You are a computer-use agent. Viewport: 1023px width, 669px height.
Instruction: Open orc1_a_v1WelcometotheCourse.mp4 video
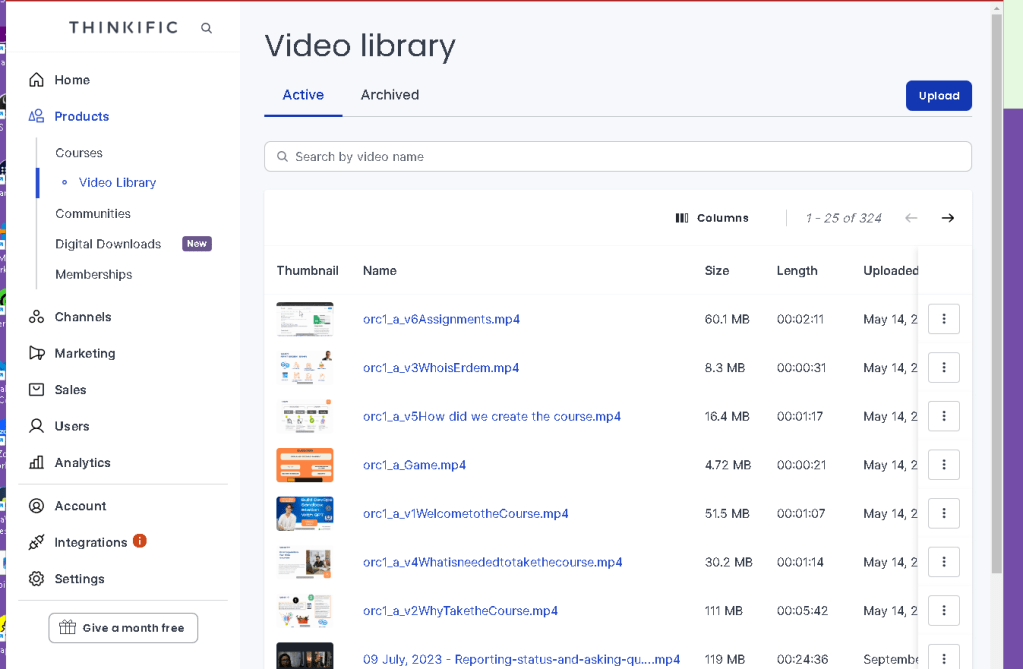[x=465, y=514]
